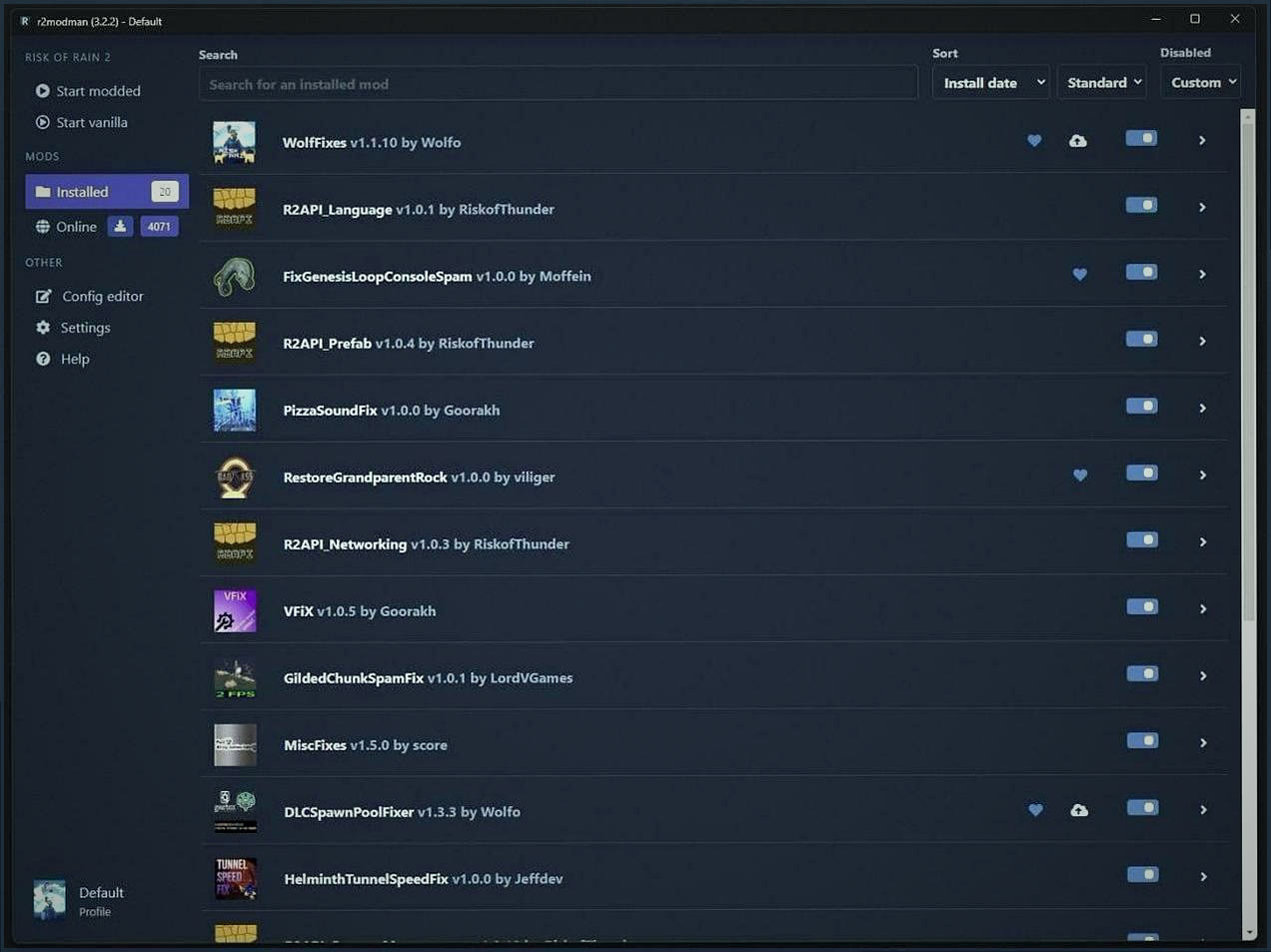Expand the VFiX row chevron
Image resolution: width=1271 pixels, height=952 pixels.
pyautogui.click(x=1203, y=609)
